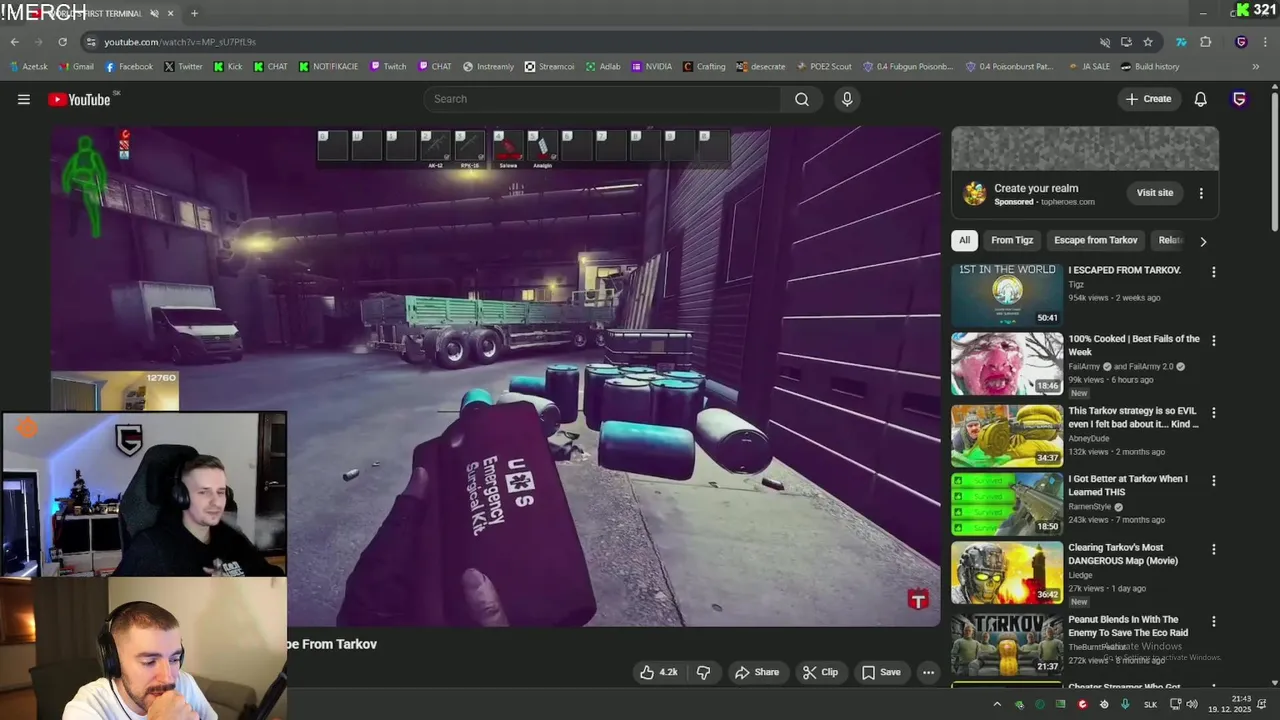
Task: Close the current browser tab
Action: pyautogui.click(x=170, y=14)
